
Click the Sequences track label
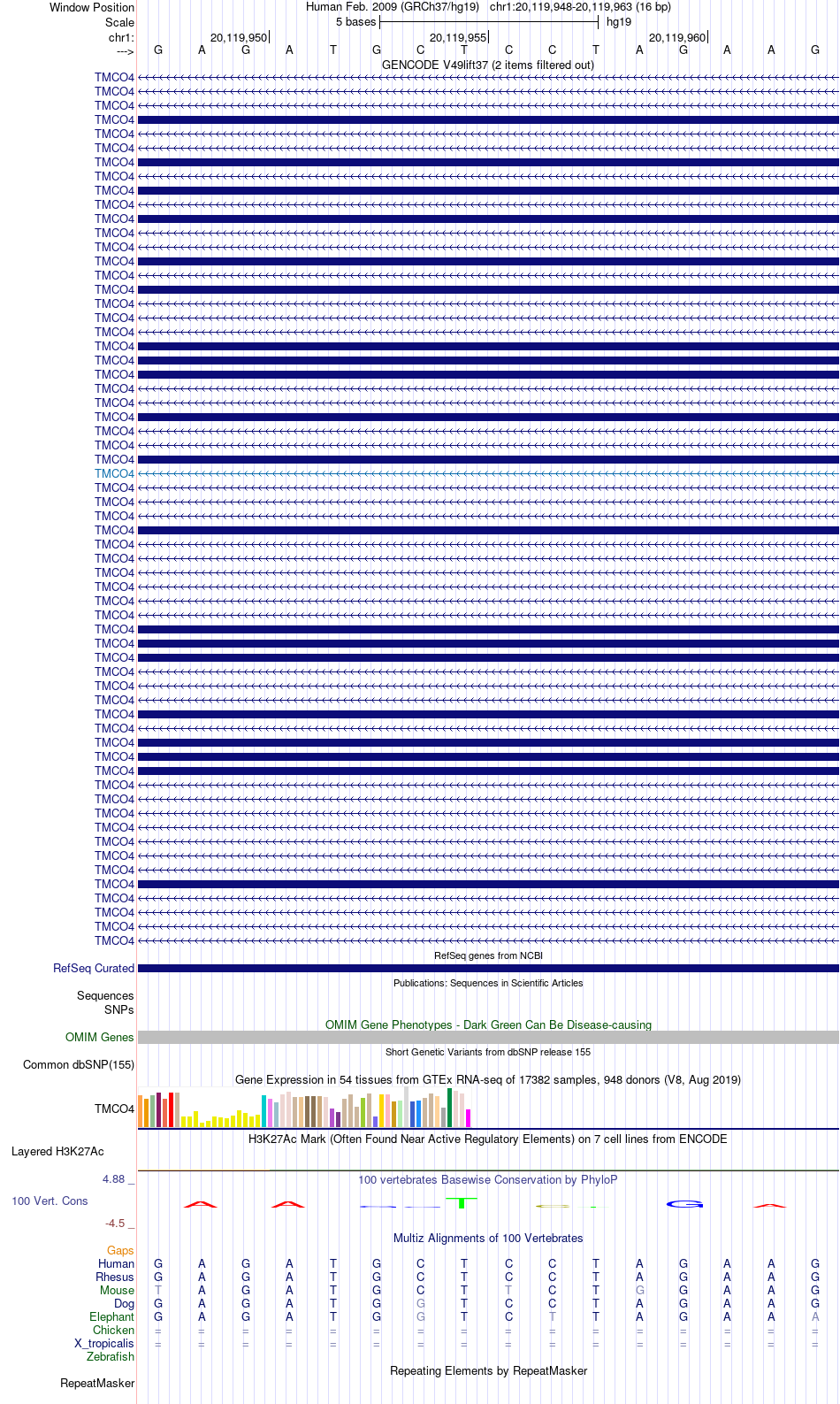click(105, 995)
